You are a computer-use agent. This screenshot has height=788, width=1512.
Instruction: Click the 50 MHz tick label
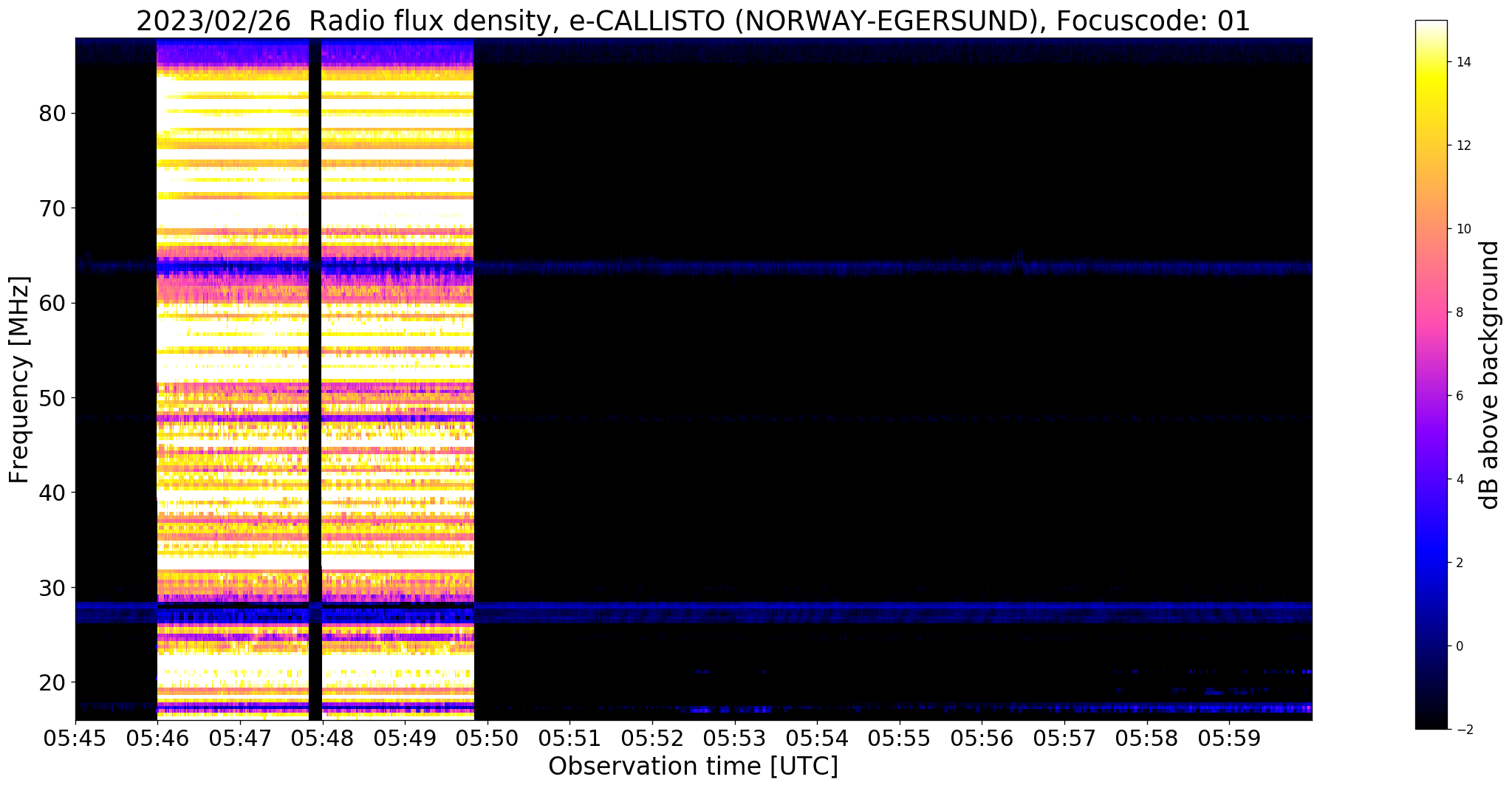[x=52, y=398]
